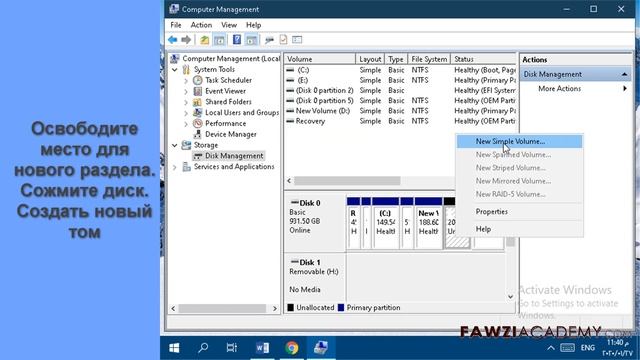Image resolution: width=640 pixels, height=360 pixels.
Task: Expand Services and Applications arrow
Action: [x=175, y=167]
